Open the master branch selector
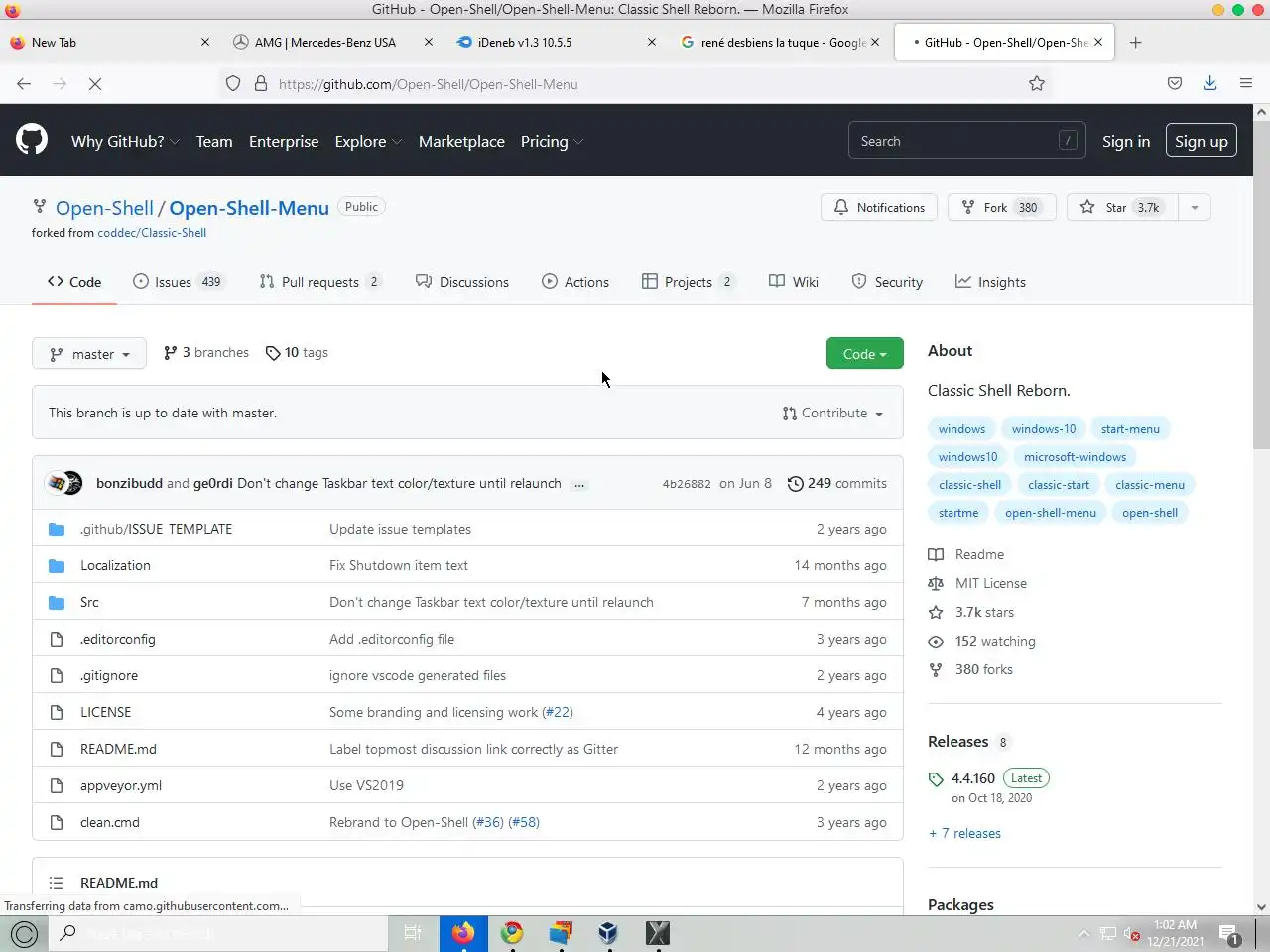The image size is (1270, 952). point(89,353)
